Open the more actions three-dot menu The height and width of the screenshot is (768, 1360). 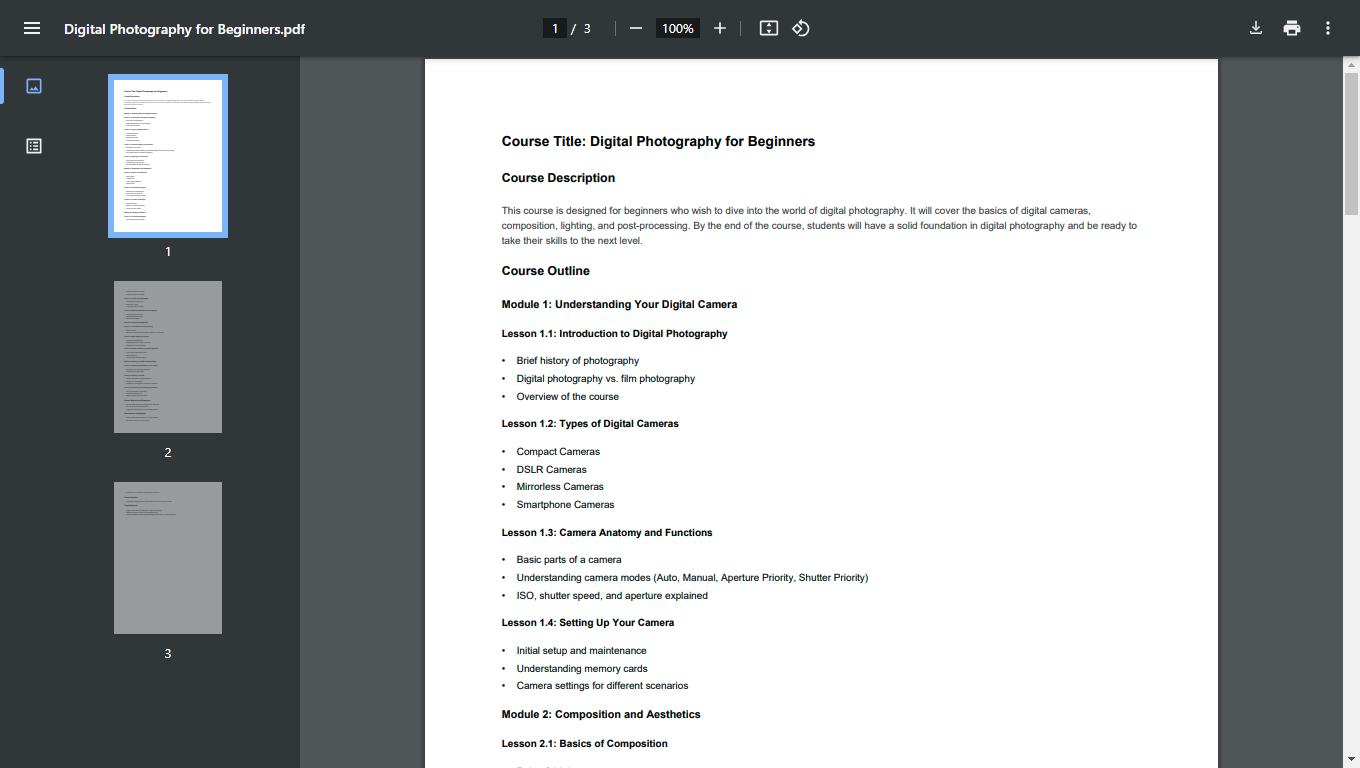[1328, 28]
